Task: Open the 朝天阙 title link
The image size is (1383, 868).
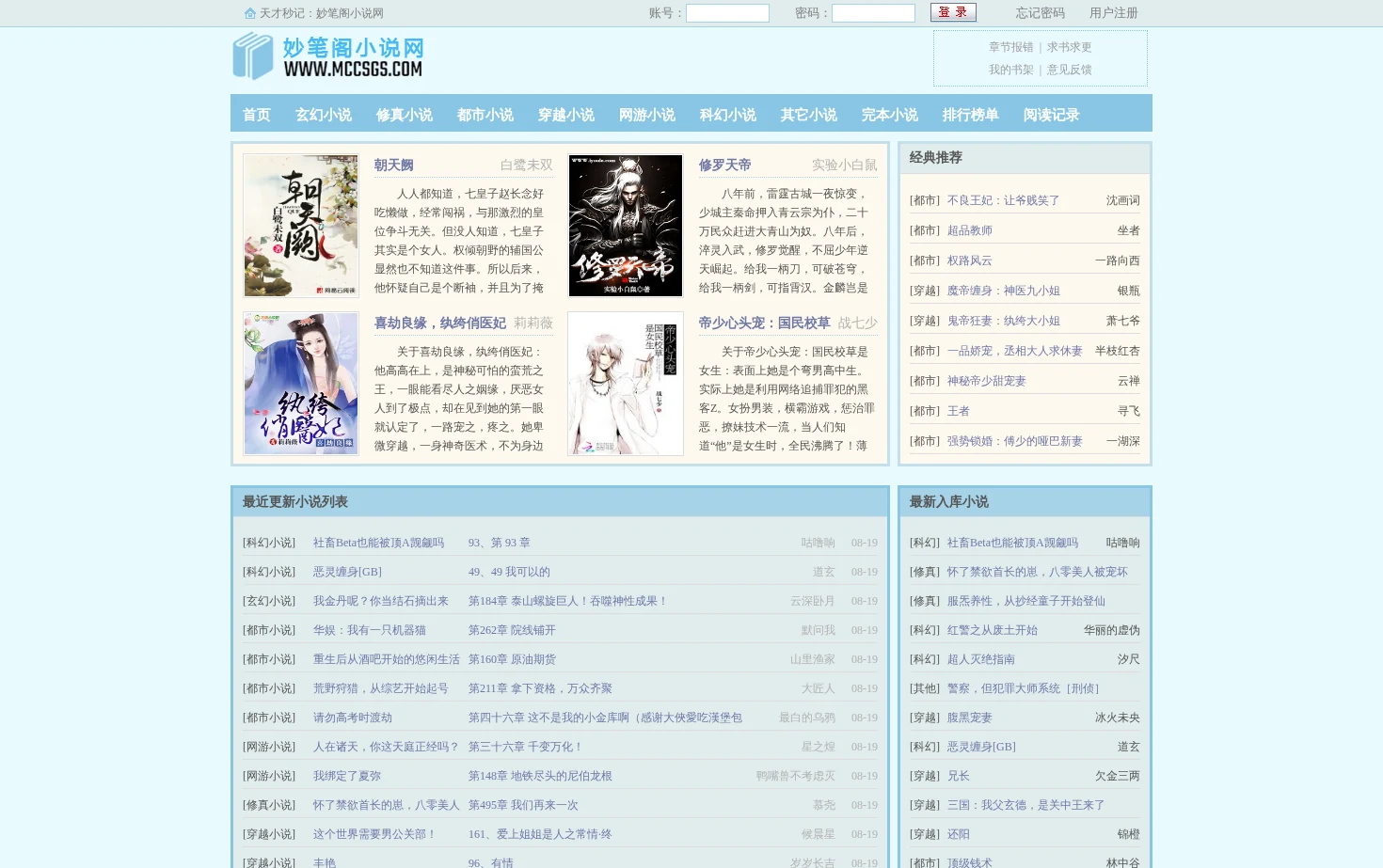Action: [394, 166]
